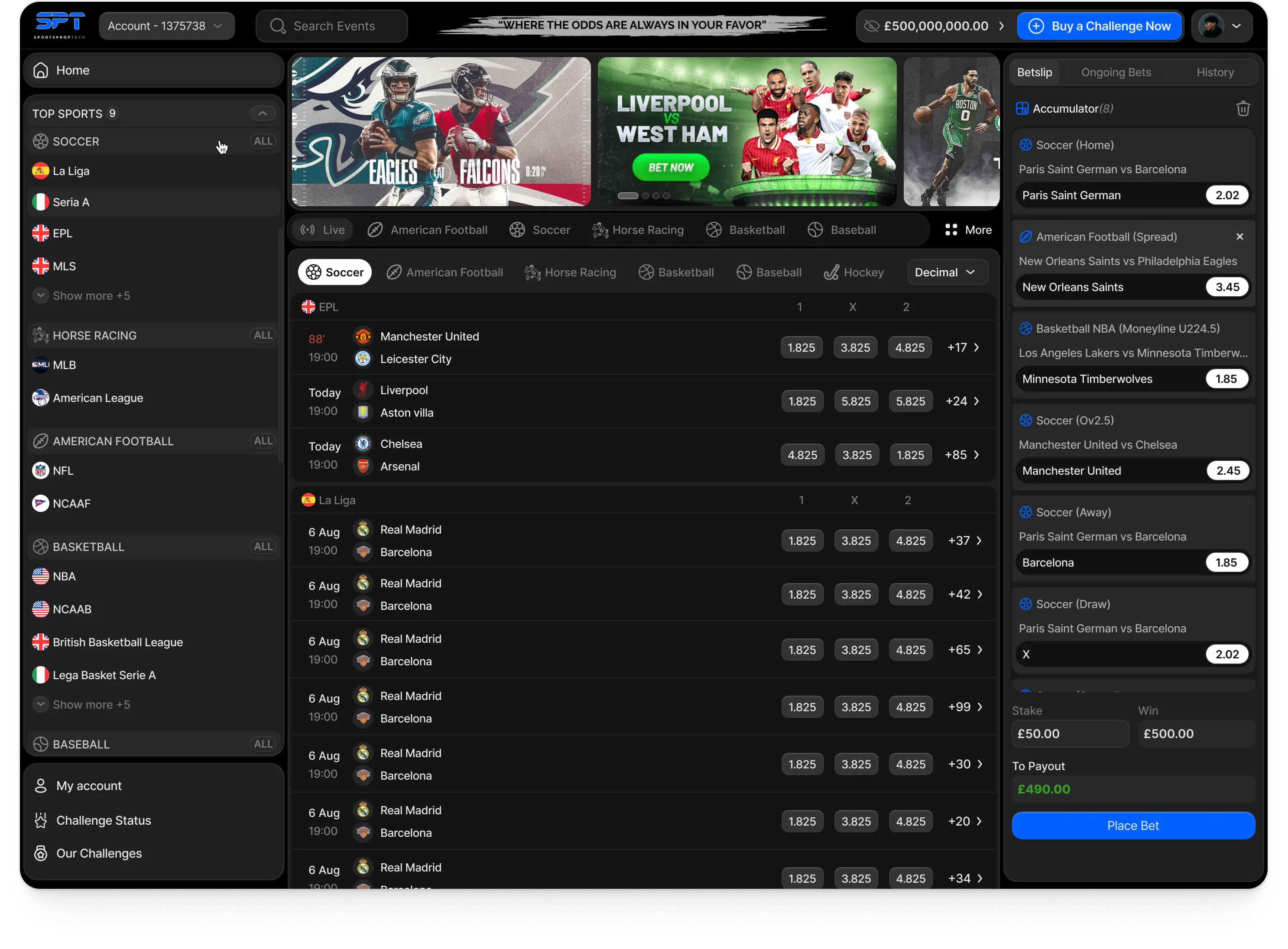Select the Betslip tab
The image size is (1288, 949).
(1035, 72)
